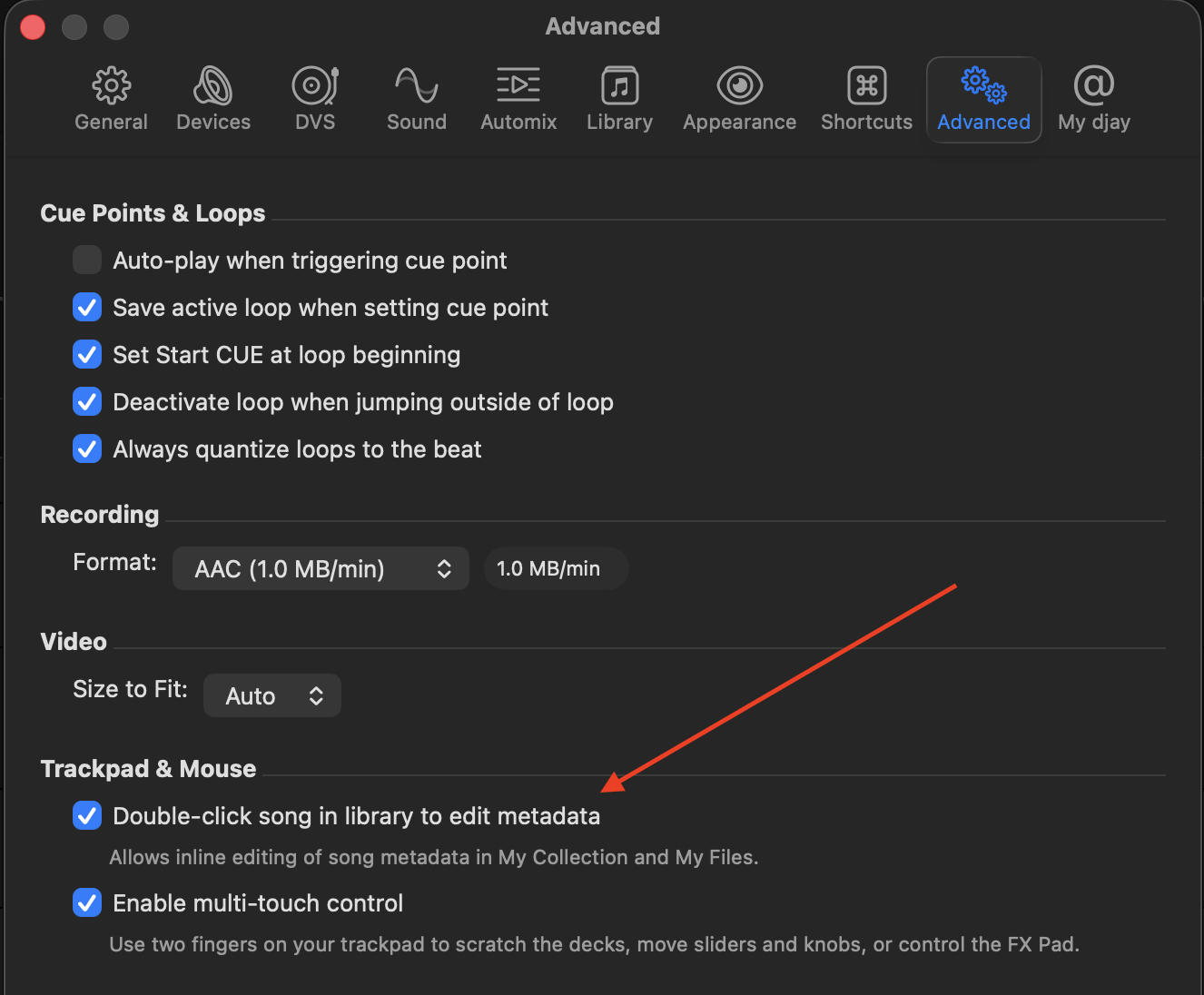1204x995 pixels.
Task: Open the Sound waveform icon
Action: pos(417,86)
